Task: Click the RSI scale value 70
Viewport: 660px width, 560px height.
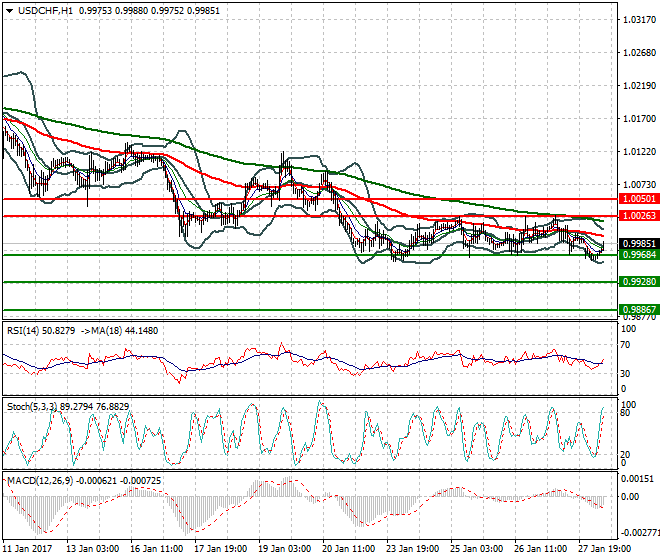Action: (625, 345)
